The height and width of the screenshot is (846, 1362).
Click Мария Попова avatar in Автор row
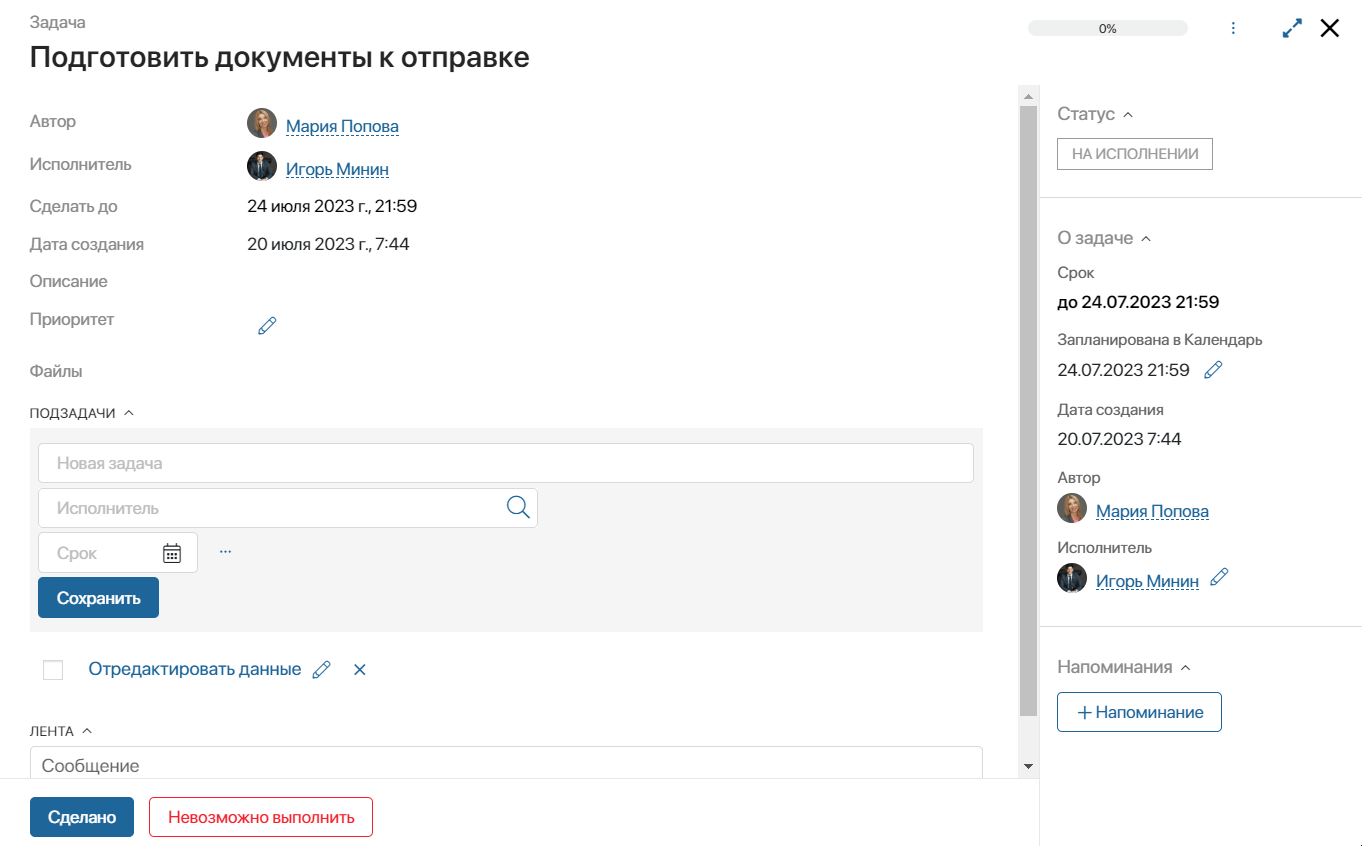(262, 123)
